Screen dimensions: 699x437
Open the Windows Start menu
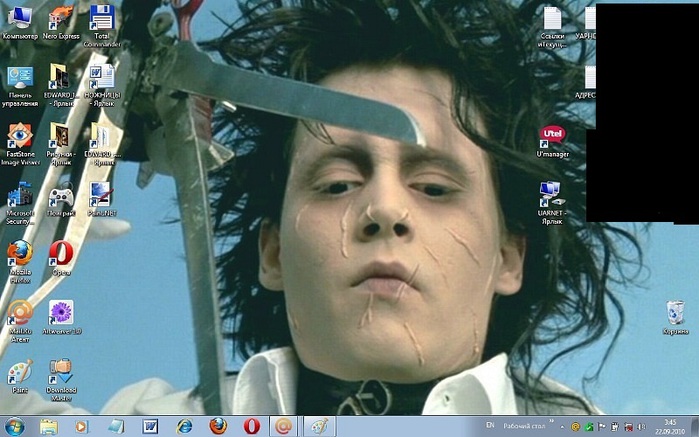tap(14, 427)
